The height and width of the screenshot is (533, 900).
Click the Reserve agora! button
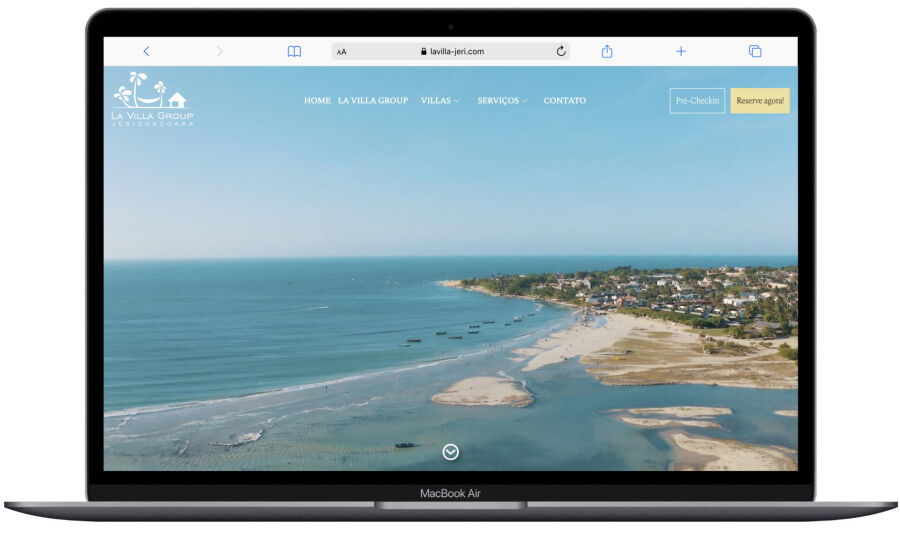(760, 100)
